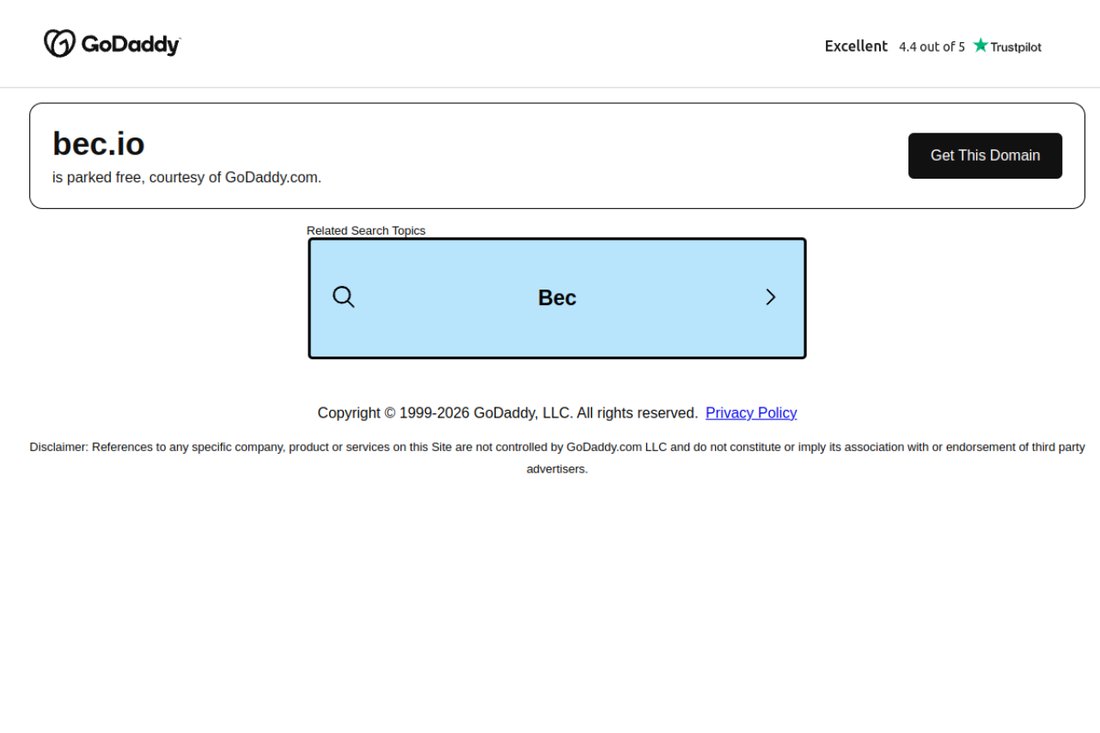
Task: Click the parked free courtesy of GoDaddy.com text
Action: click(187, 177)
